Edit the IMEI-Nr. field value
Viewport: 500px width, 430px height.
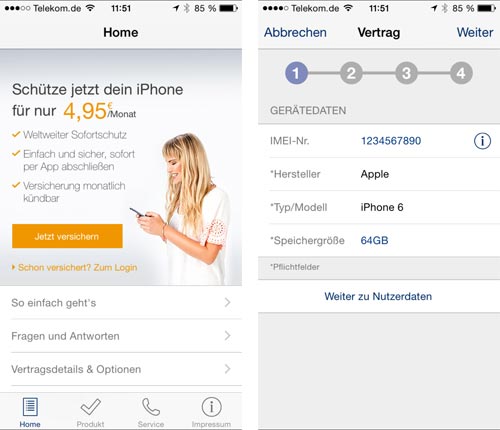[391, 141]
